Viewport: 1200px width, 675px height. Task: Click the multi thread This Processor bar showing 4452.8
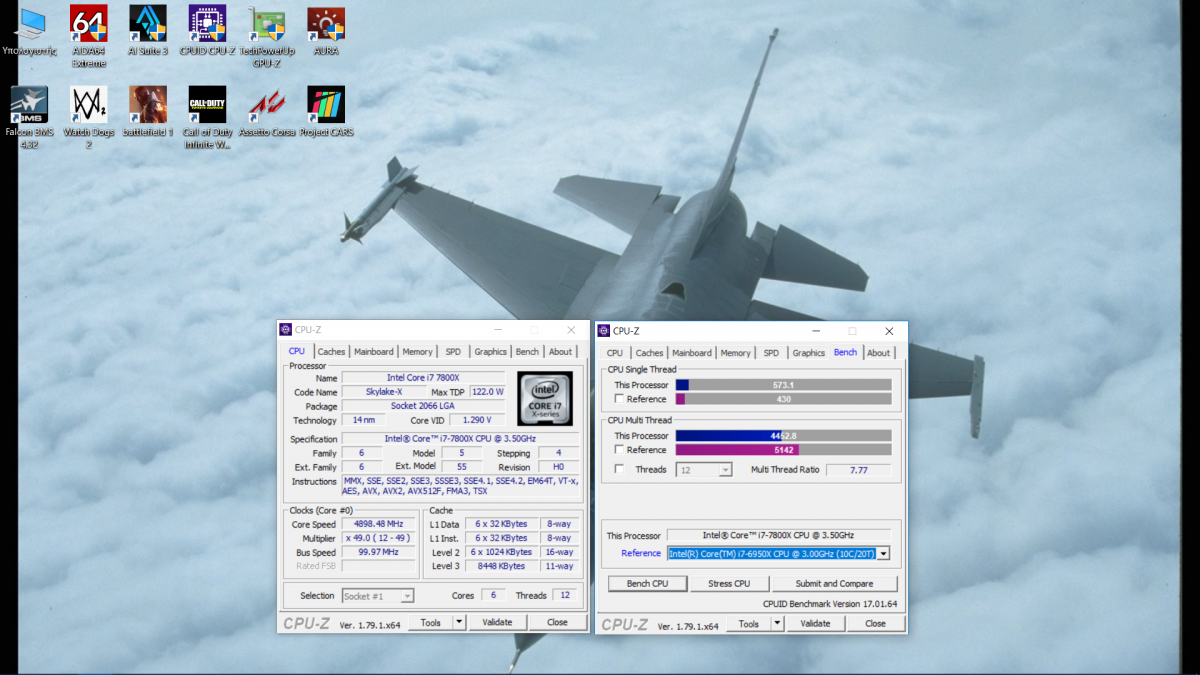pos(783,436)
